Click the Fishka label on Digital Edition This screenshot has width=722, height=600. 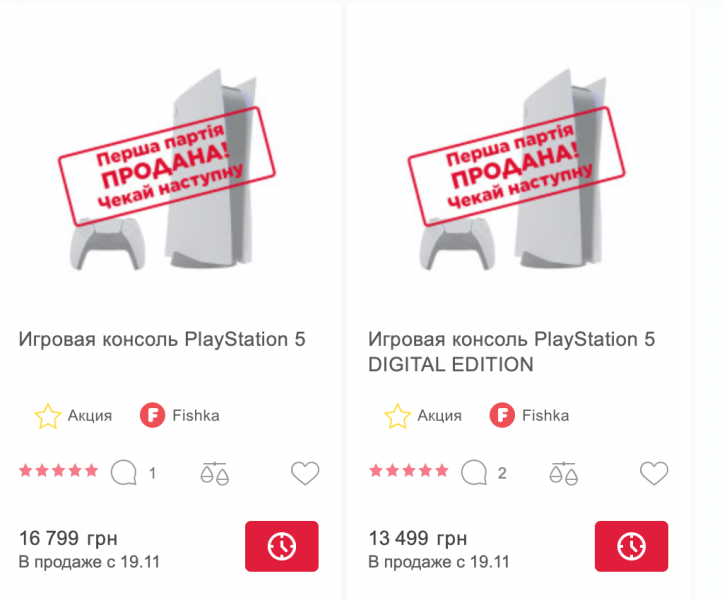tap(545, 415)
